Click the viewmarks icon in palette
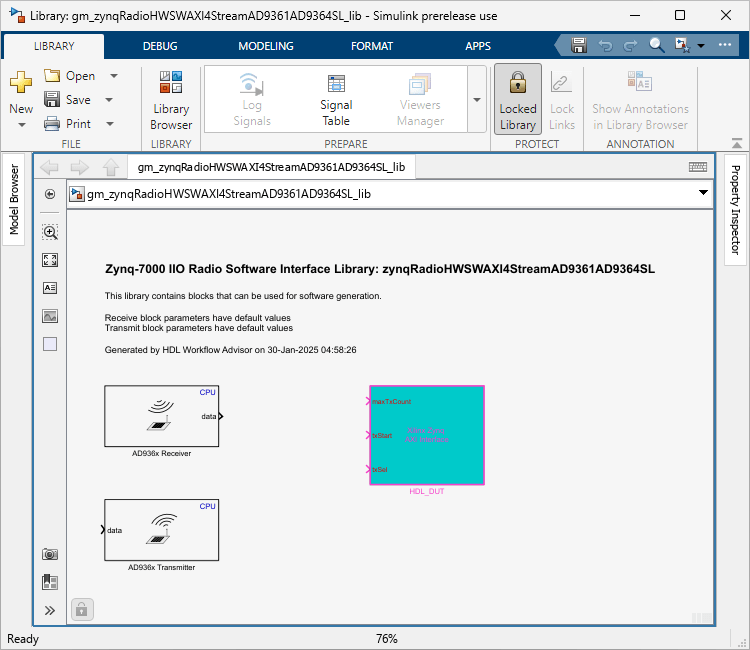The height and width of the screenshot is (650, 750). point(50,582)
